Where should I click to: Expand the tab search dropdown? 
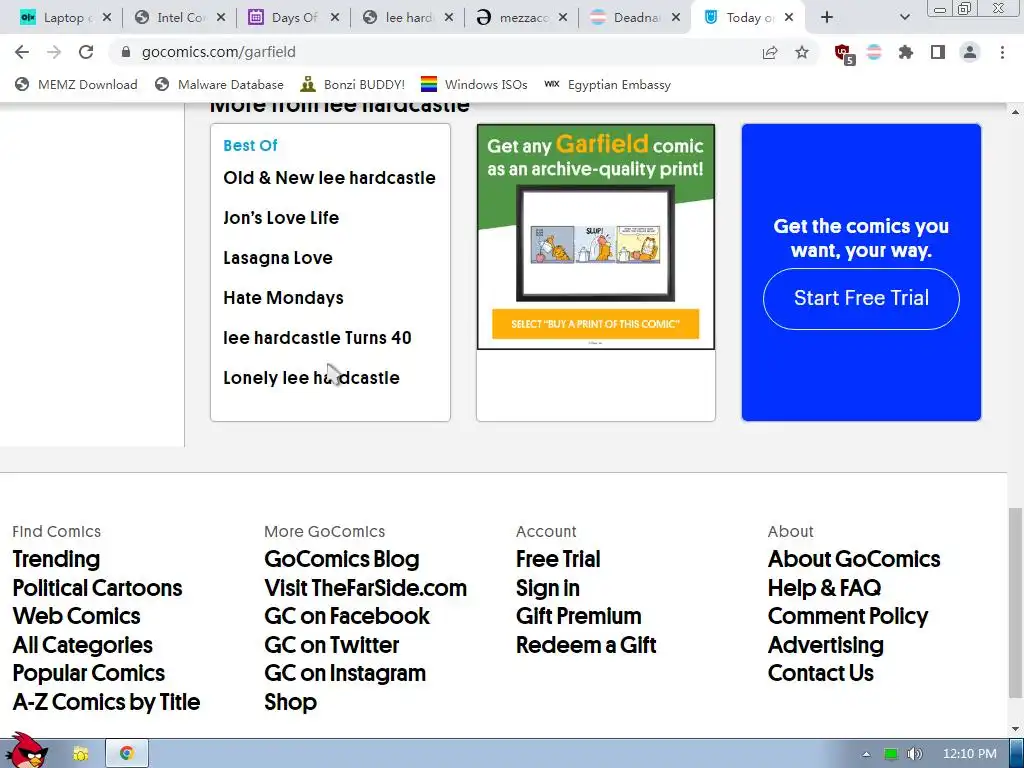[904, 18]
